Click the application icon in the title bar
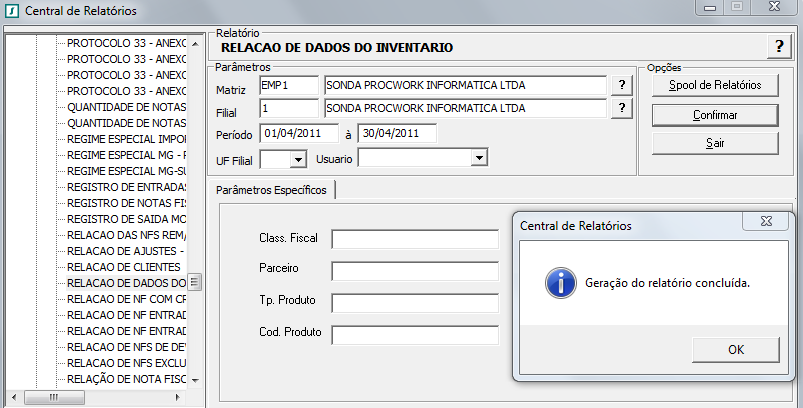Screen dimensions: 803x408 (x=11, y=10)
